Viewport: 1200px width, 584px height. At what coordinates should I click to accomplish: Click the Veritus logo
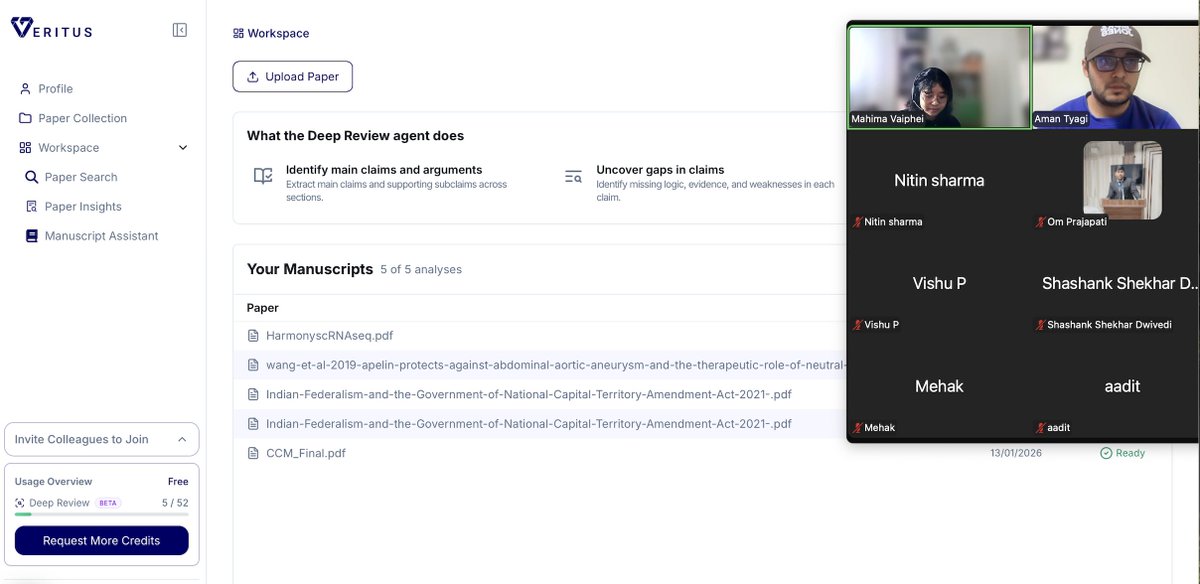[51, 29]
